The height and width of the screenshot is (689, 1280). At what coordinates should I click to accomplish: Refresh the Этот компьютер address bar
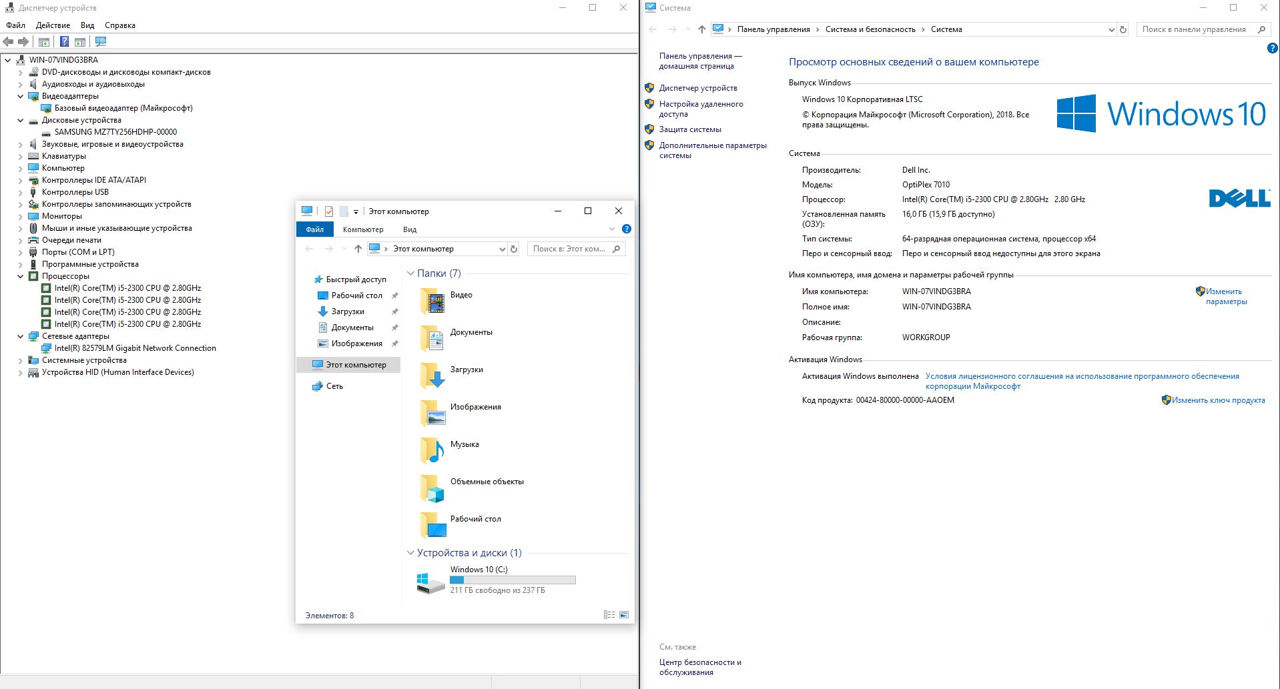(x=514, y=249)
